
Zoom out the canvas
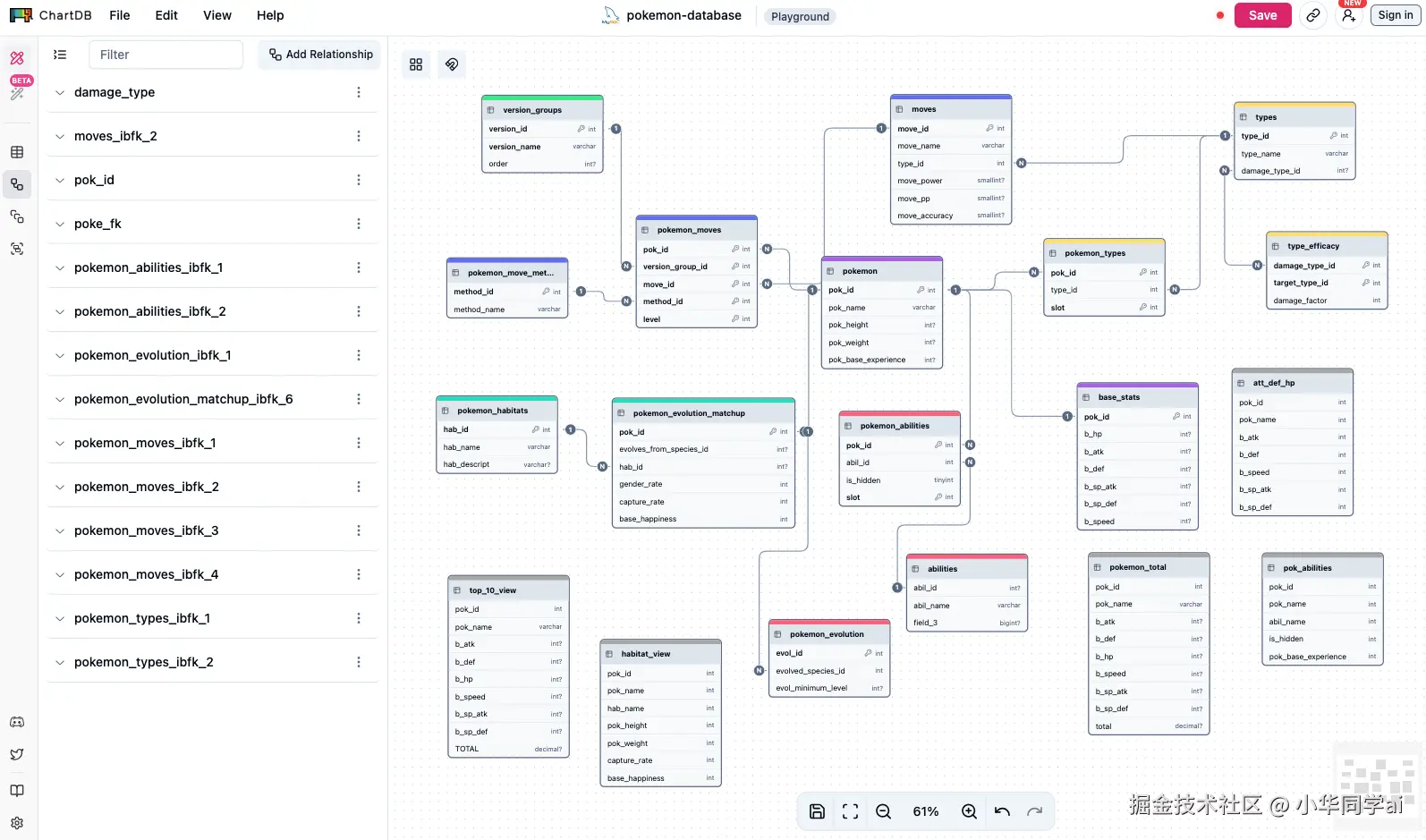(x=884, y=811)
